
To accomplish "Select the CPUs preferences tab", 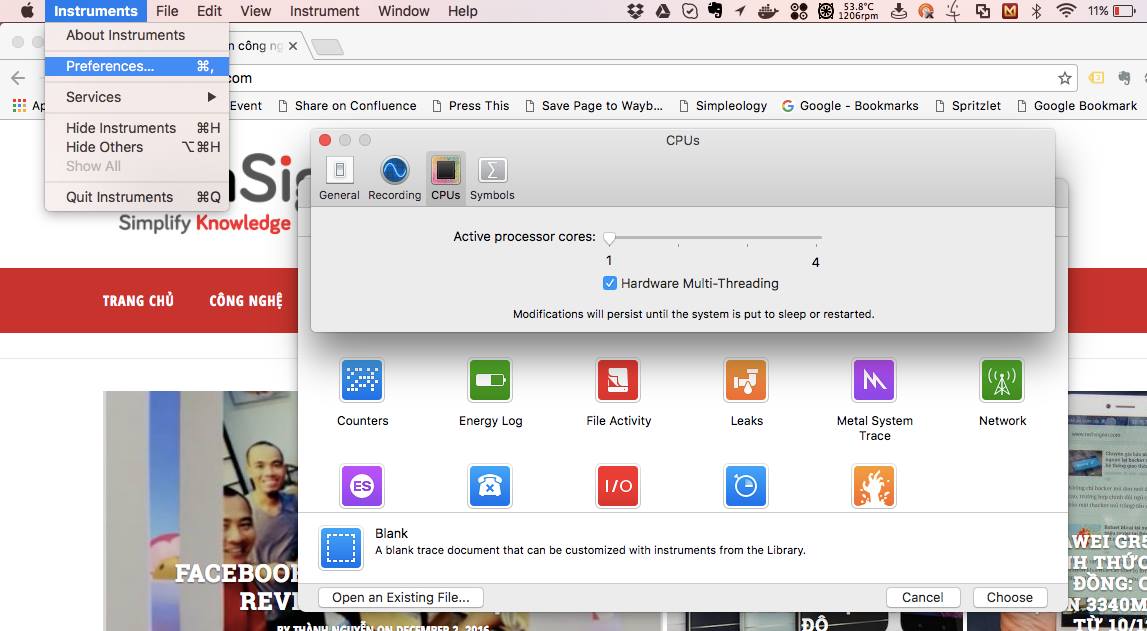I will click(x=445, y=178).
